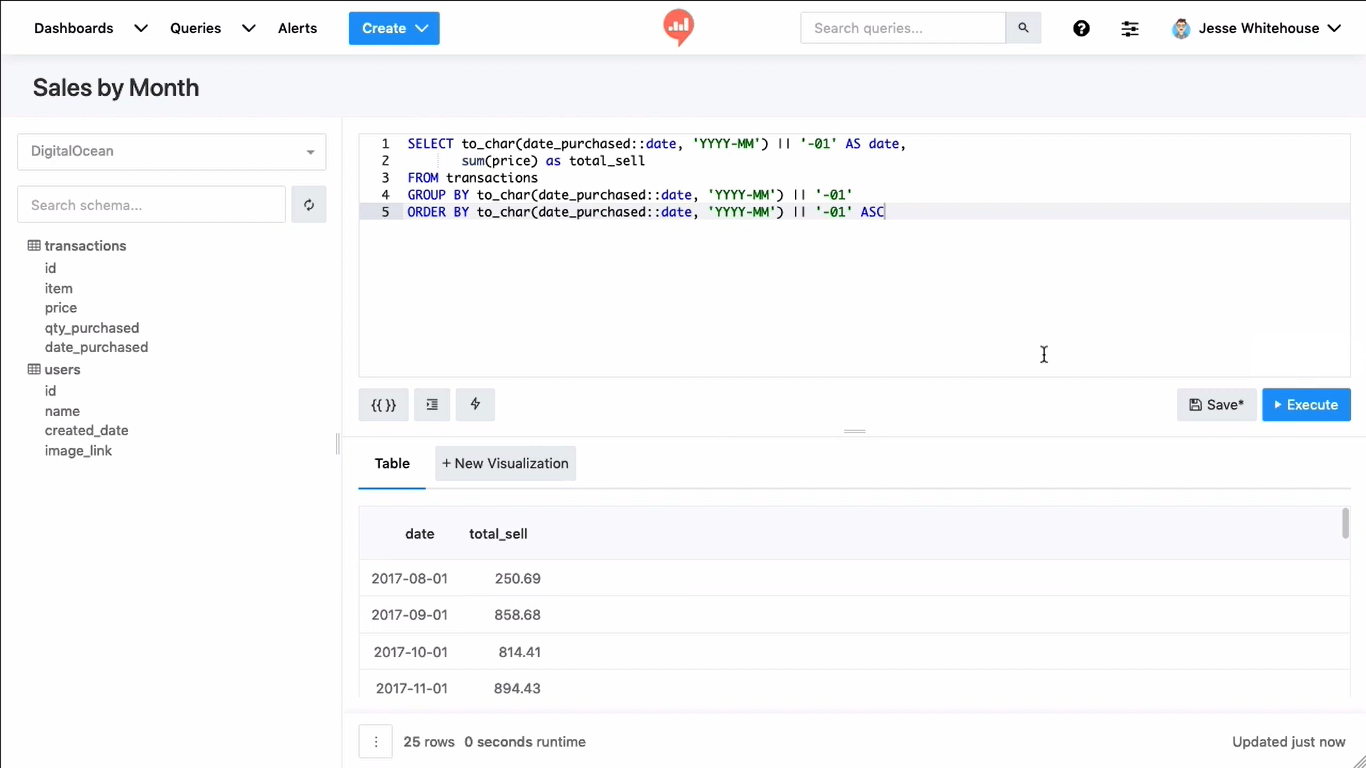Viewport: 1366px width, 768px height.
Task: Select the users table in schema
Action: click(62, 370)
